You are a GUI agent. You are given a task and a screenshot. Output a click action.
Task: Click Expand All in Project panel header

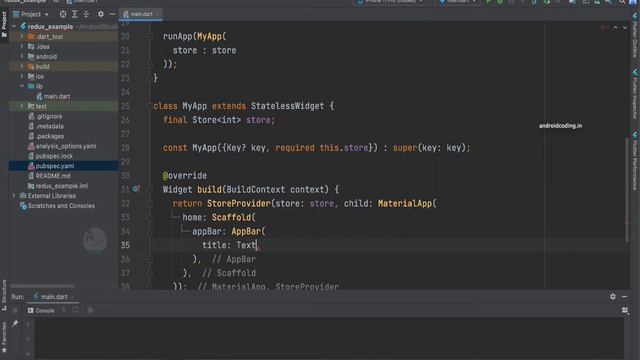[x=75, y=14]
